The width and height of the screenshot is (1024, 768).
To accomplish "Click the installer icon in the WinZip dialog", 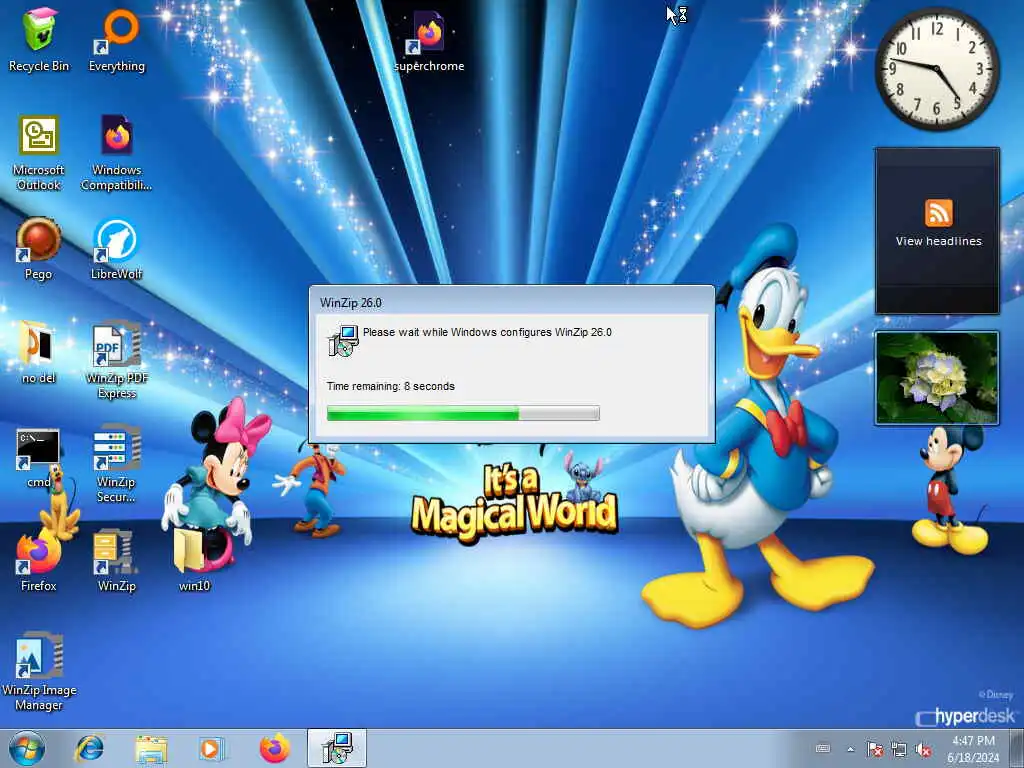I will click(343, 340).
